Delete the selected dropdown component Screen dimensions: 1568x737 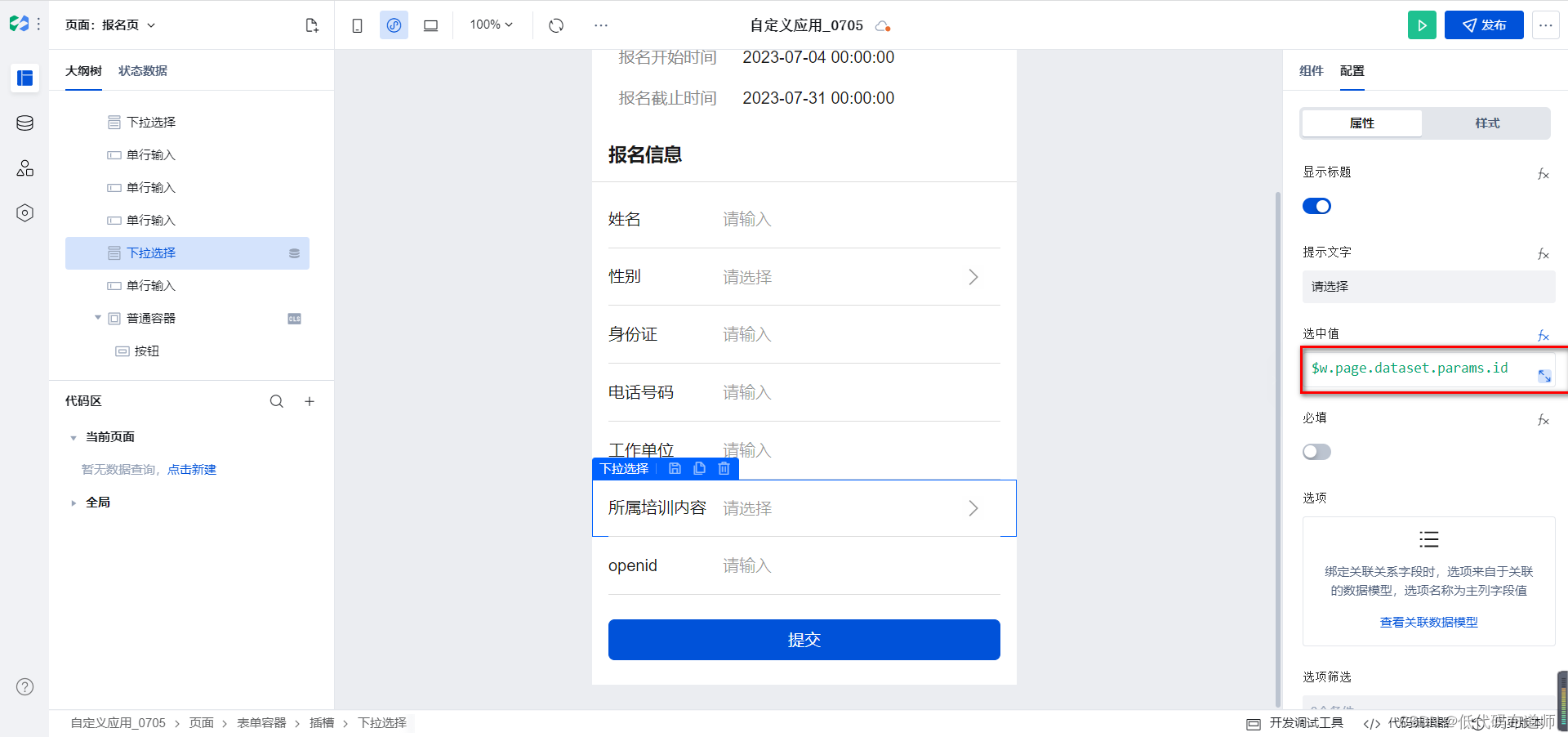click(x=724, y=468)
